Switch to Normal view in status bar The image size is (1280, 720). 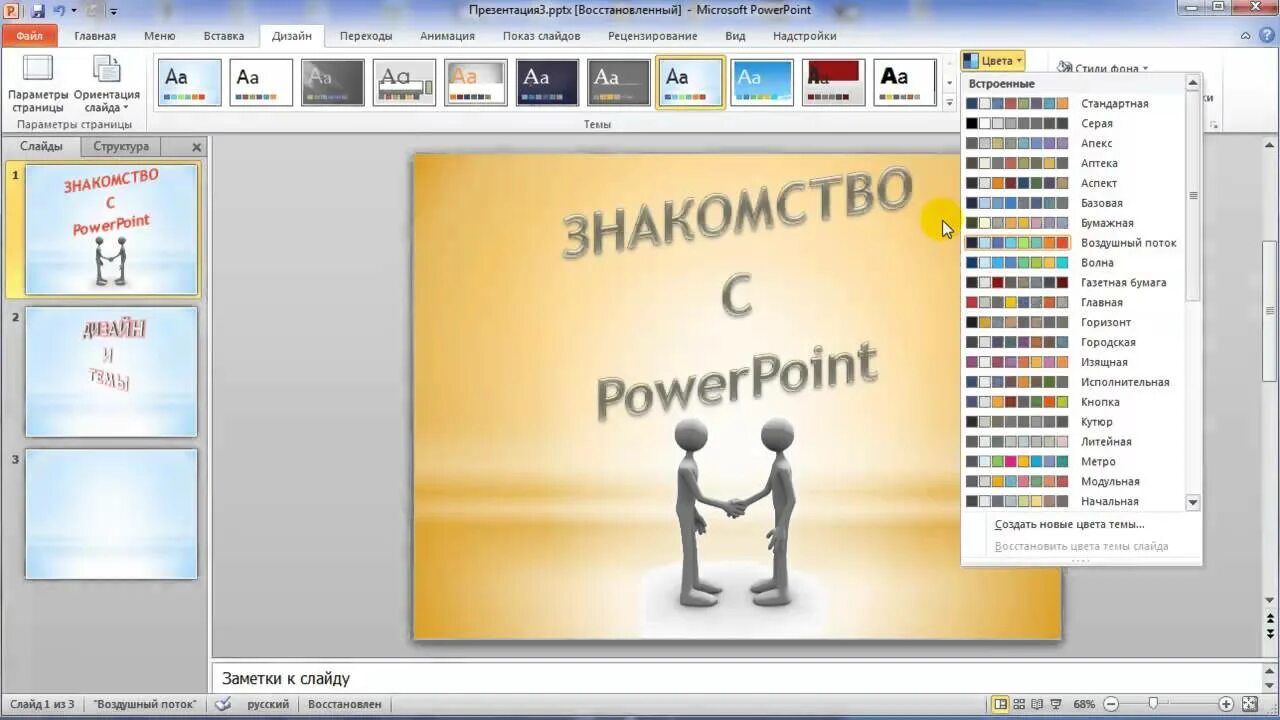1000,704
